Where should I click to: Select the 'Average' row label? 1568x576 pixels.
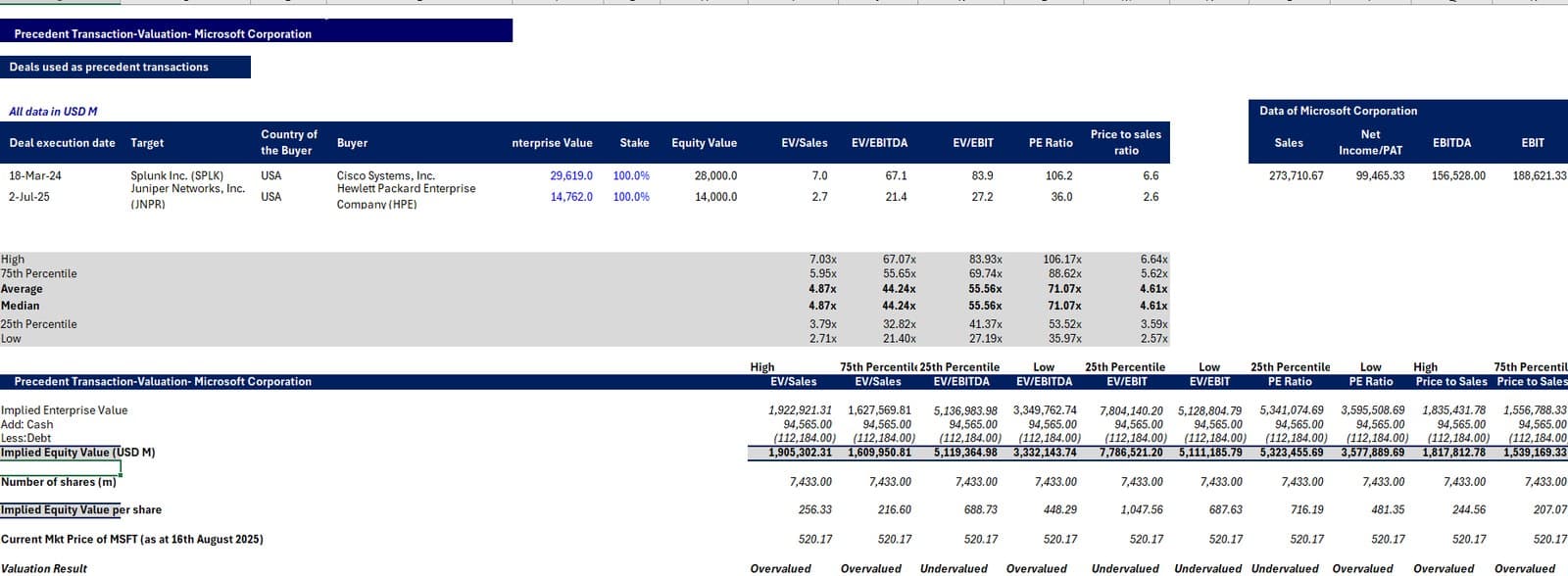coord(22,289)
